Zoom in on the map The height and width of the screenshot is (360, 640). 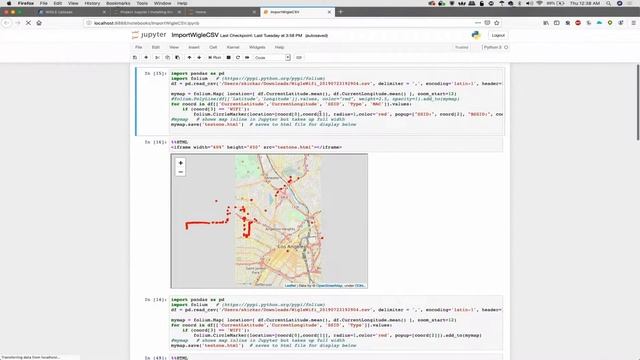[180, 163]
